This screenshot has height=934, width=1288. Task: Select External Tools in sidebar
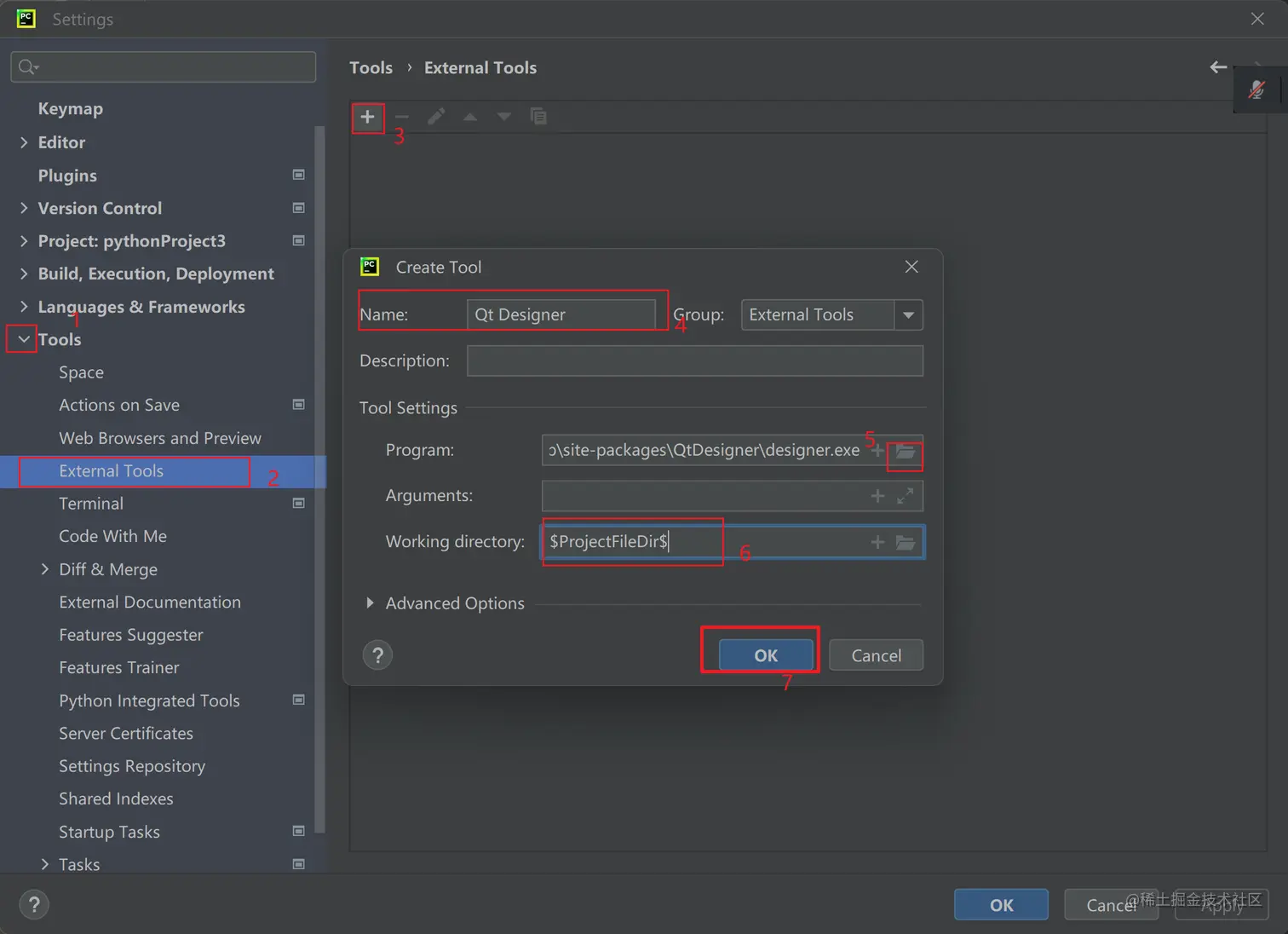click(x=111, y=471)
